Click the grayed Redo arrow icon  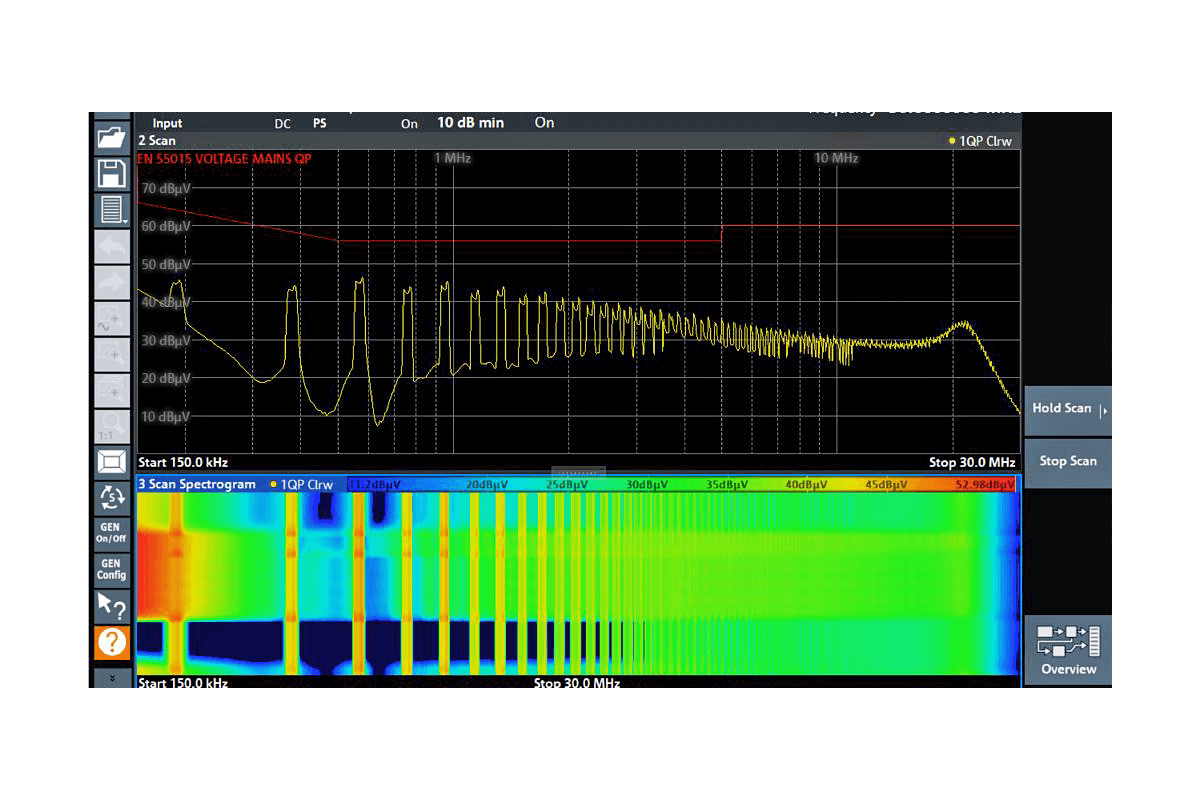[111, 282]
